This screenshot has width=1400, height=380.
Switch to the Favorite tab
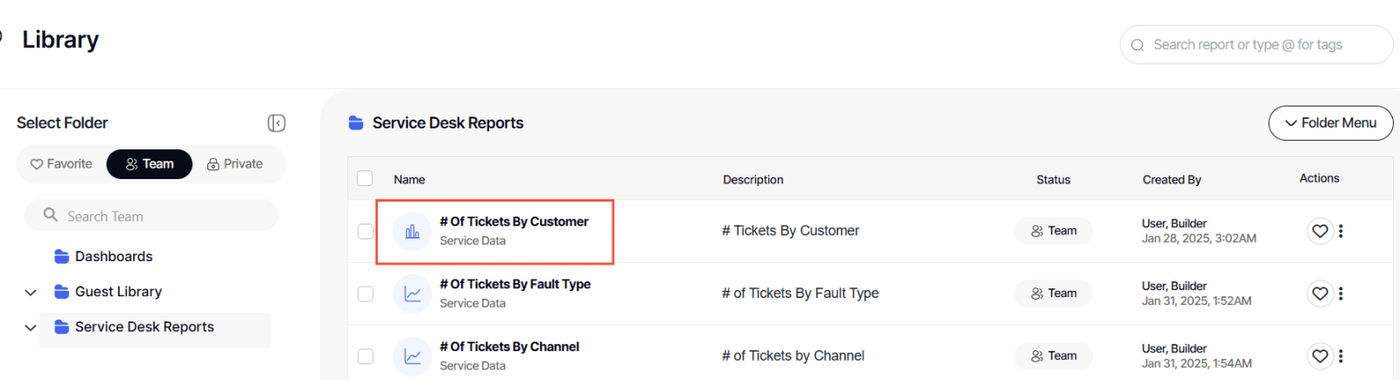click(x=61, y=164)
